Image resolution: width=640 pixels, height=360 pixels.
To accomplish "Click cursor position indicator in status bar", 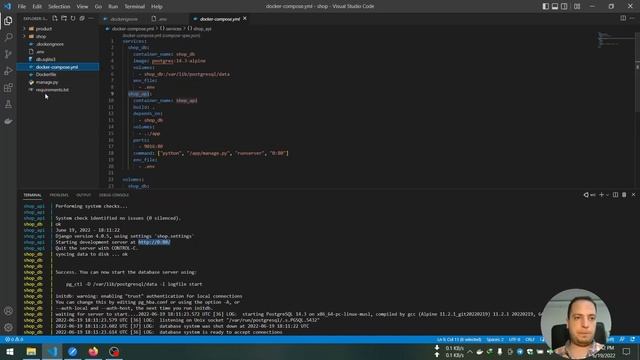I will tap(459, 340).
